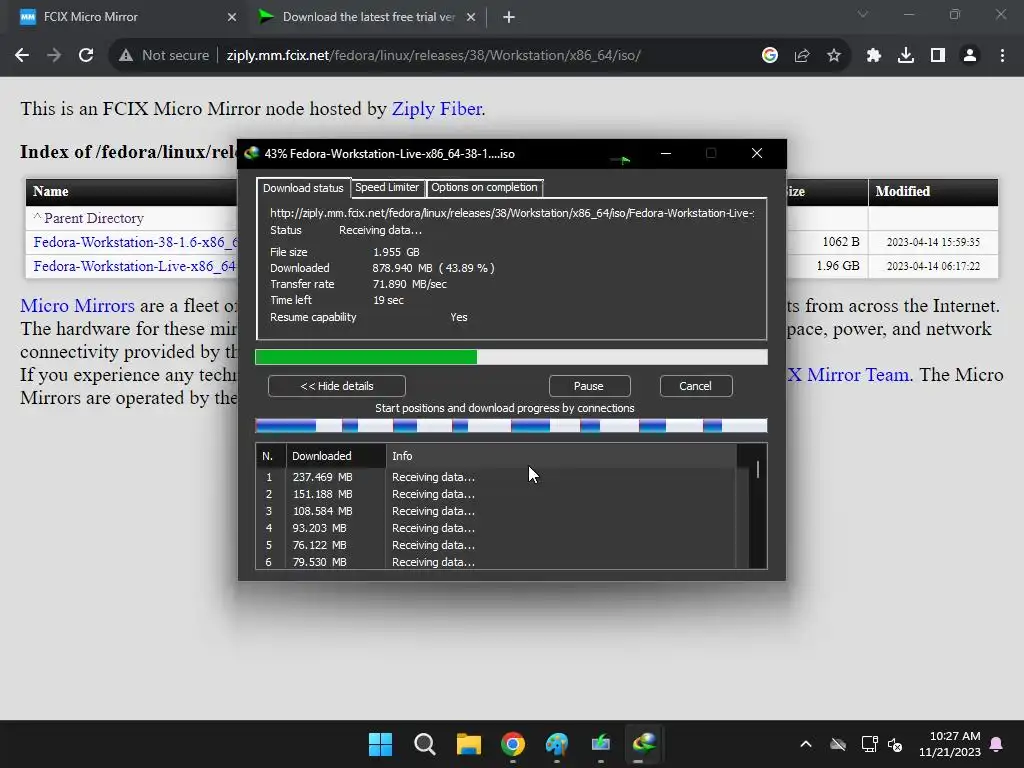Go back to the previous page in Chrome
The image size is (1024, 768).
pos(22,56)
